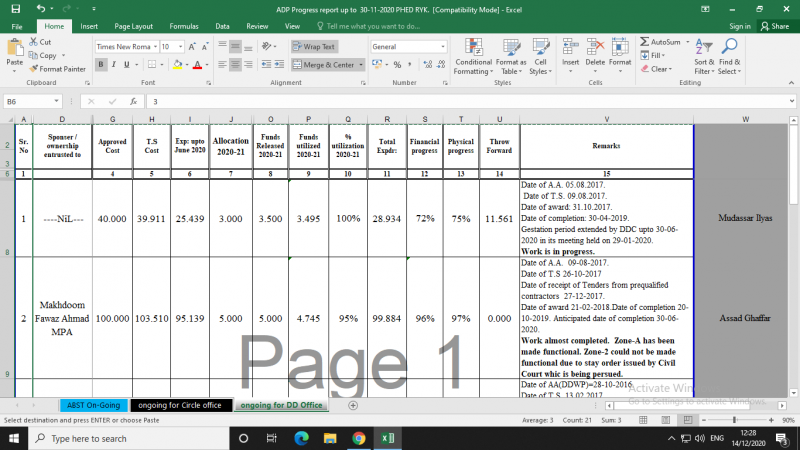Add a new sheet with plus icon
This screenshot has height=450, width=800.
click(353, 405)
